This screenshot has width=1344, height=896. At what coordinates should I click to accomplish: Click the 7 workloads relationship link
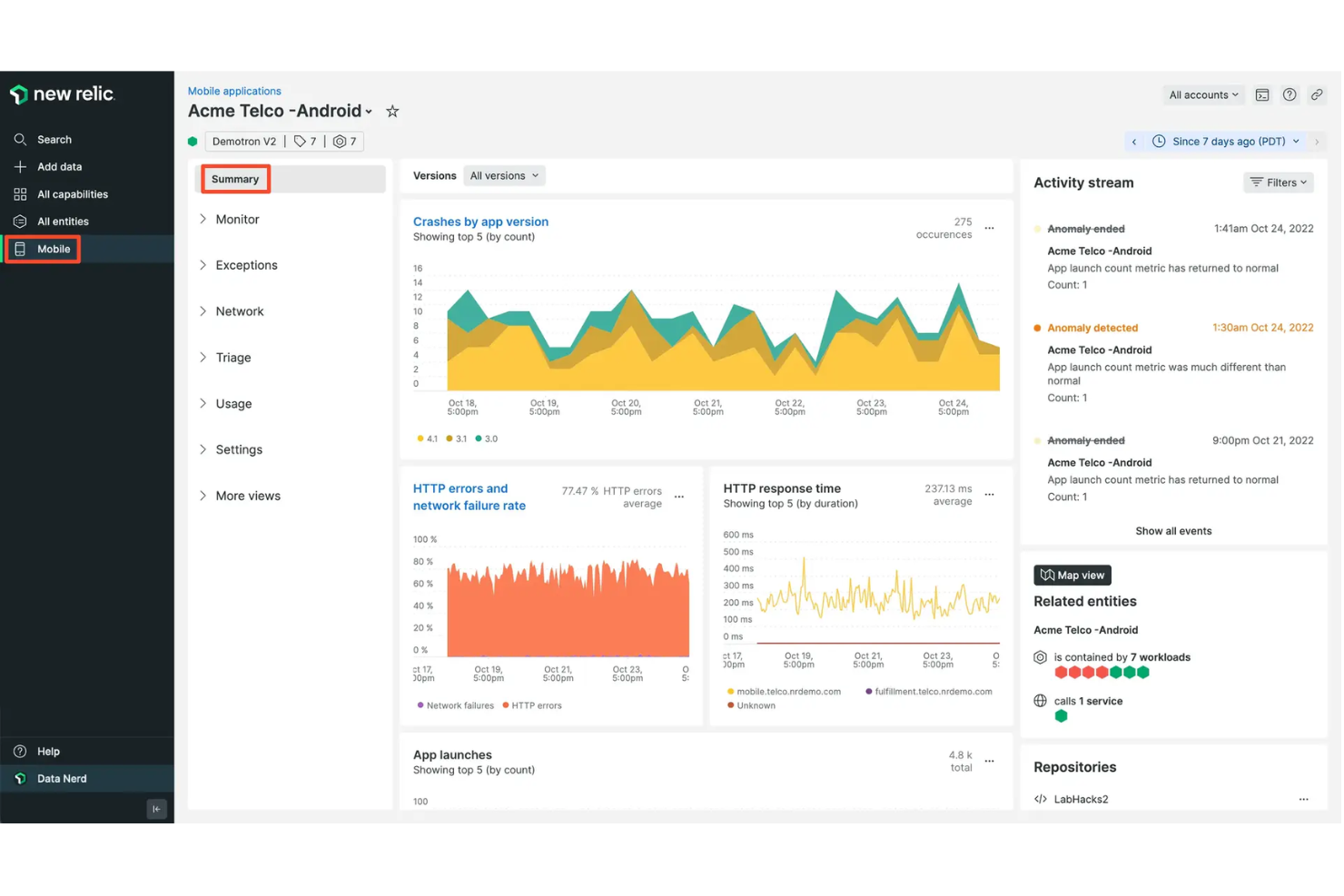click(1160, 657)
